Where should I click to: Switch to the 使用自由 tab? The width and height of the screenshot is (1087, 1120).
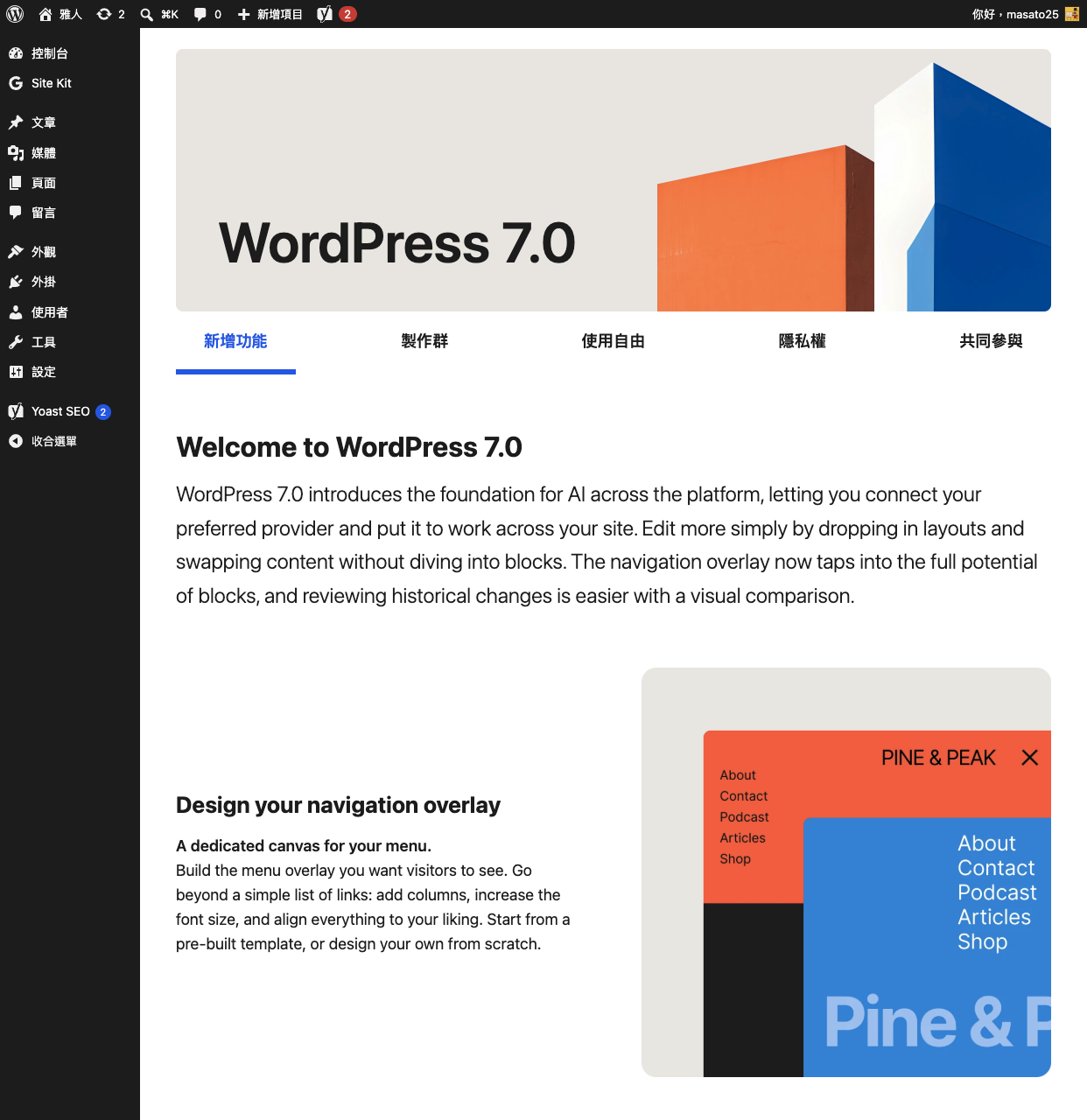coord(614,341)
